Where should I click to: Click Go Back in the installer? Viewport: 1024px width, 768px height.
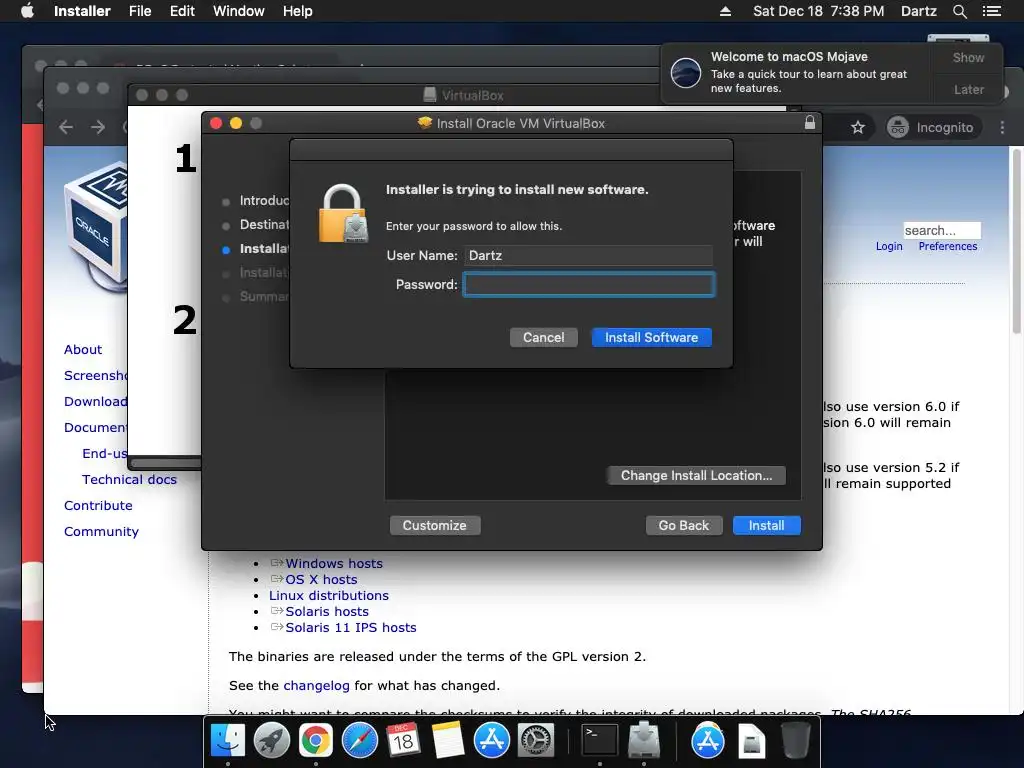(x=684, y=526)
